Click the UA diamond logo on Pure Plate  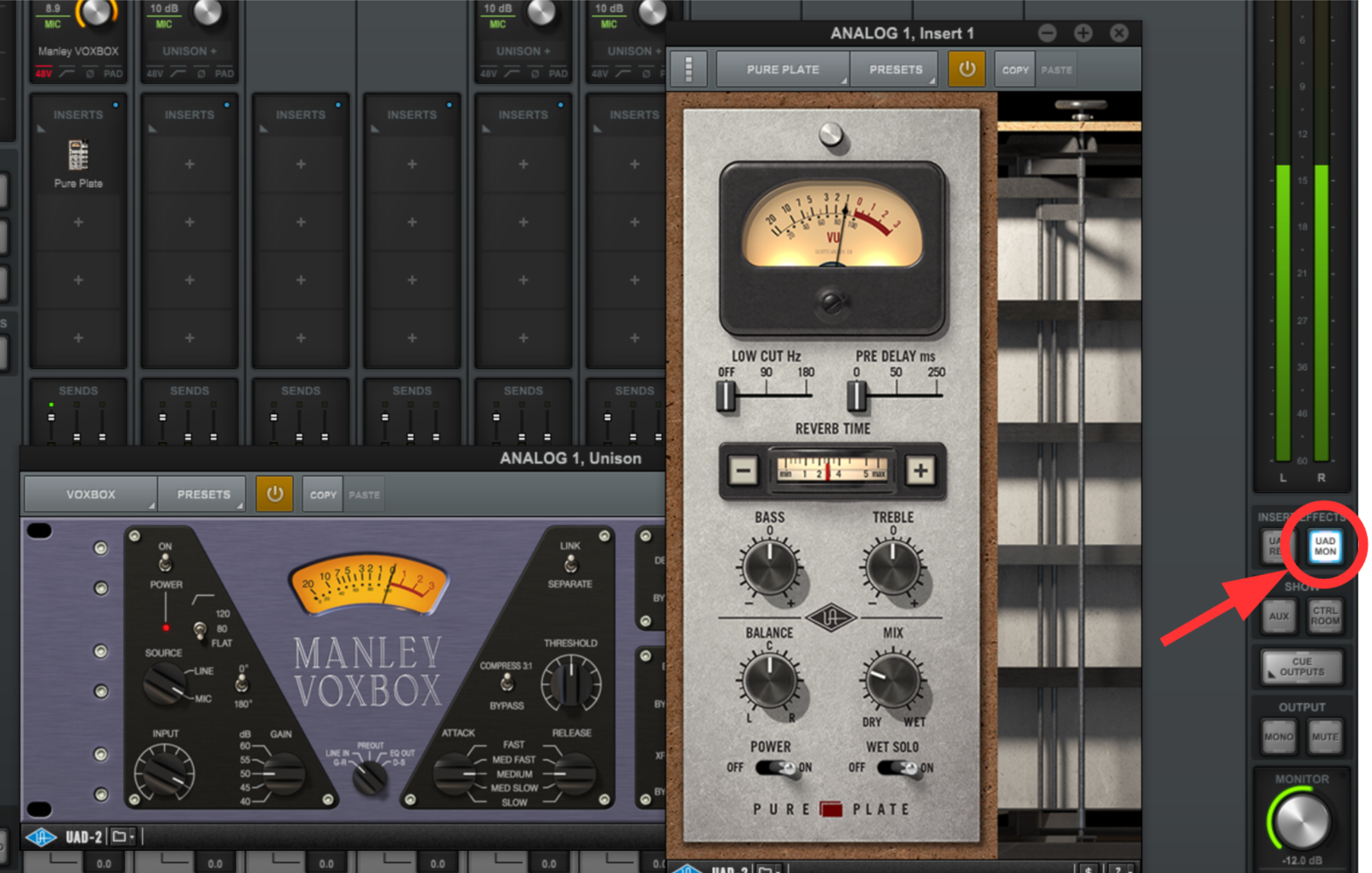(830, 618)
